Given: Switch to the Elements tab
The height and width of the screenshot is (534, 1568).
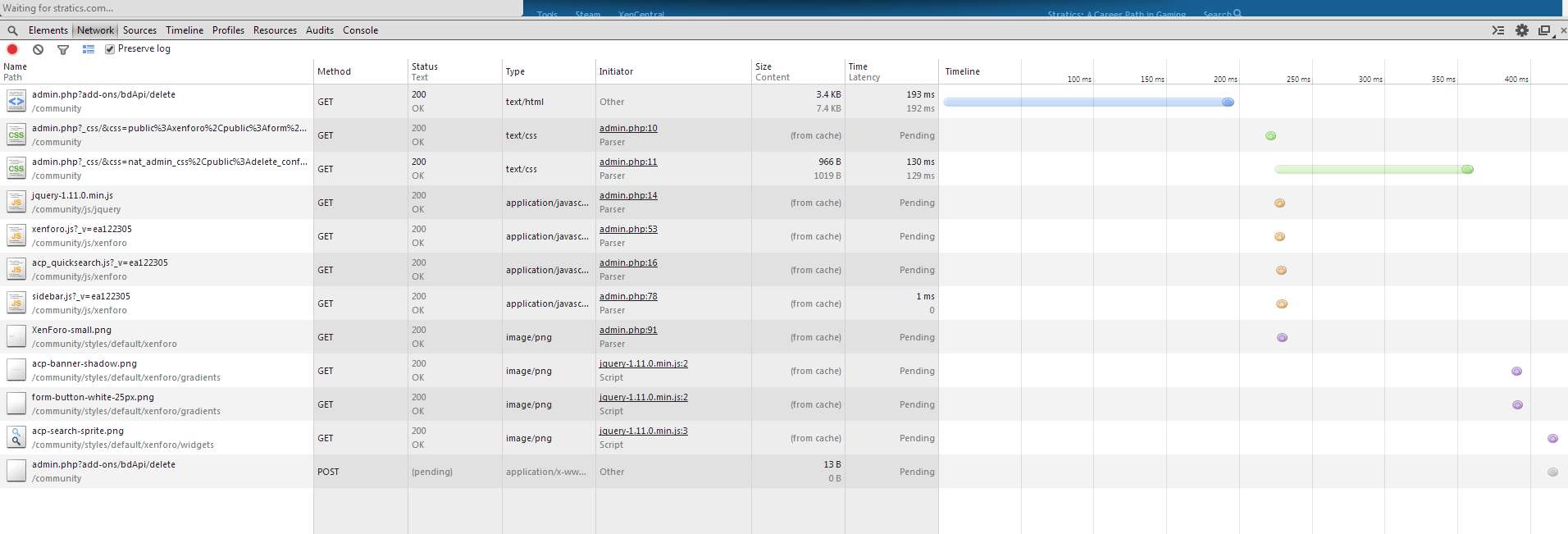Looking at the screenshot, I should (x=48, y=30).
